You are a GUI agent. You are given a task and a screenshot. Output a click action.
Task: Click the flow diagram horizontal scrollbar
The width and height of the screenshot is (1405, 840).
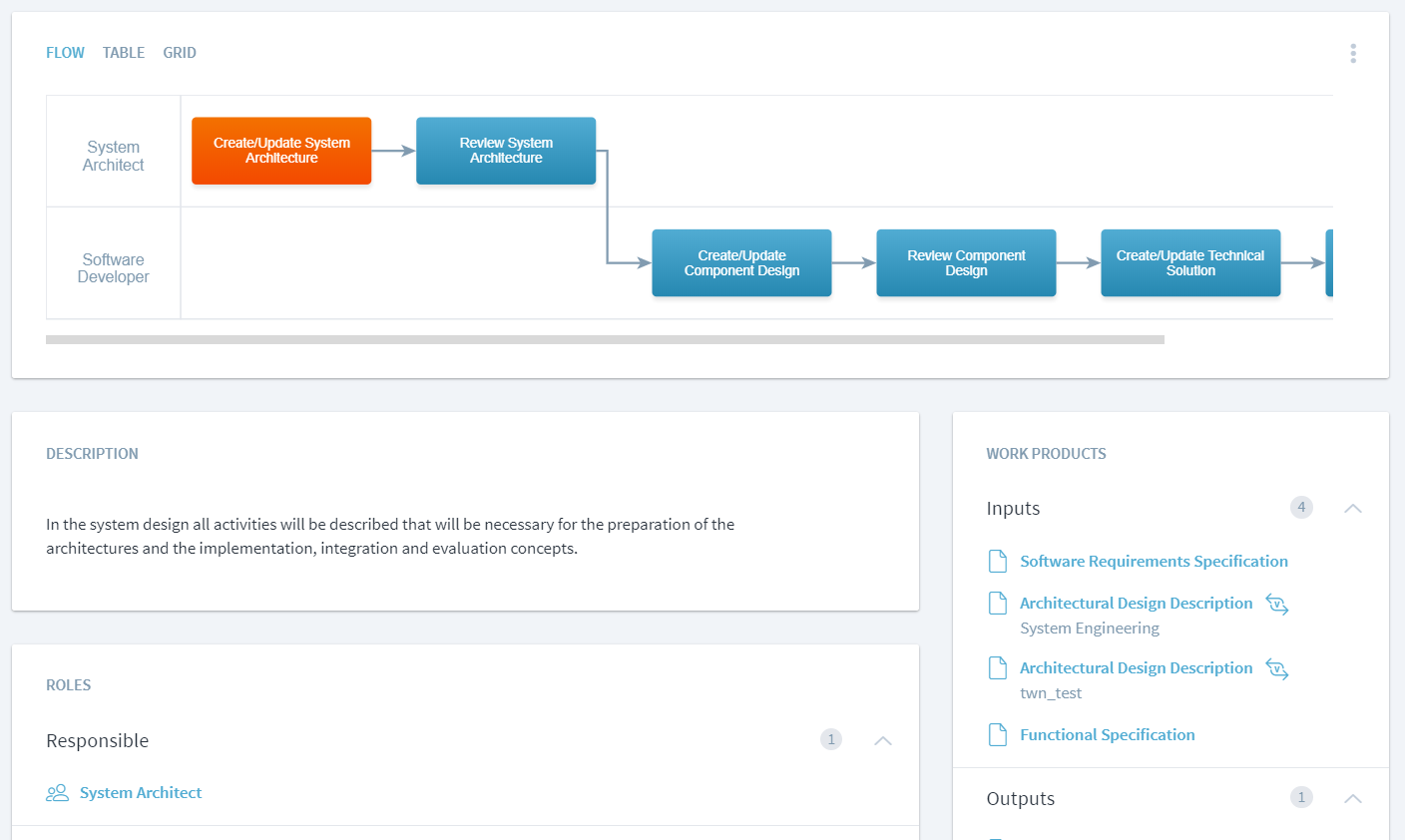(x=605, y=340)
